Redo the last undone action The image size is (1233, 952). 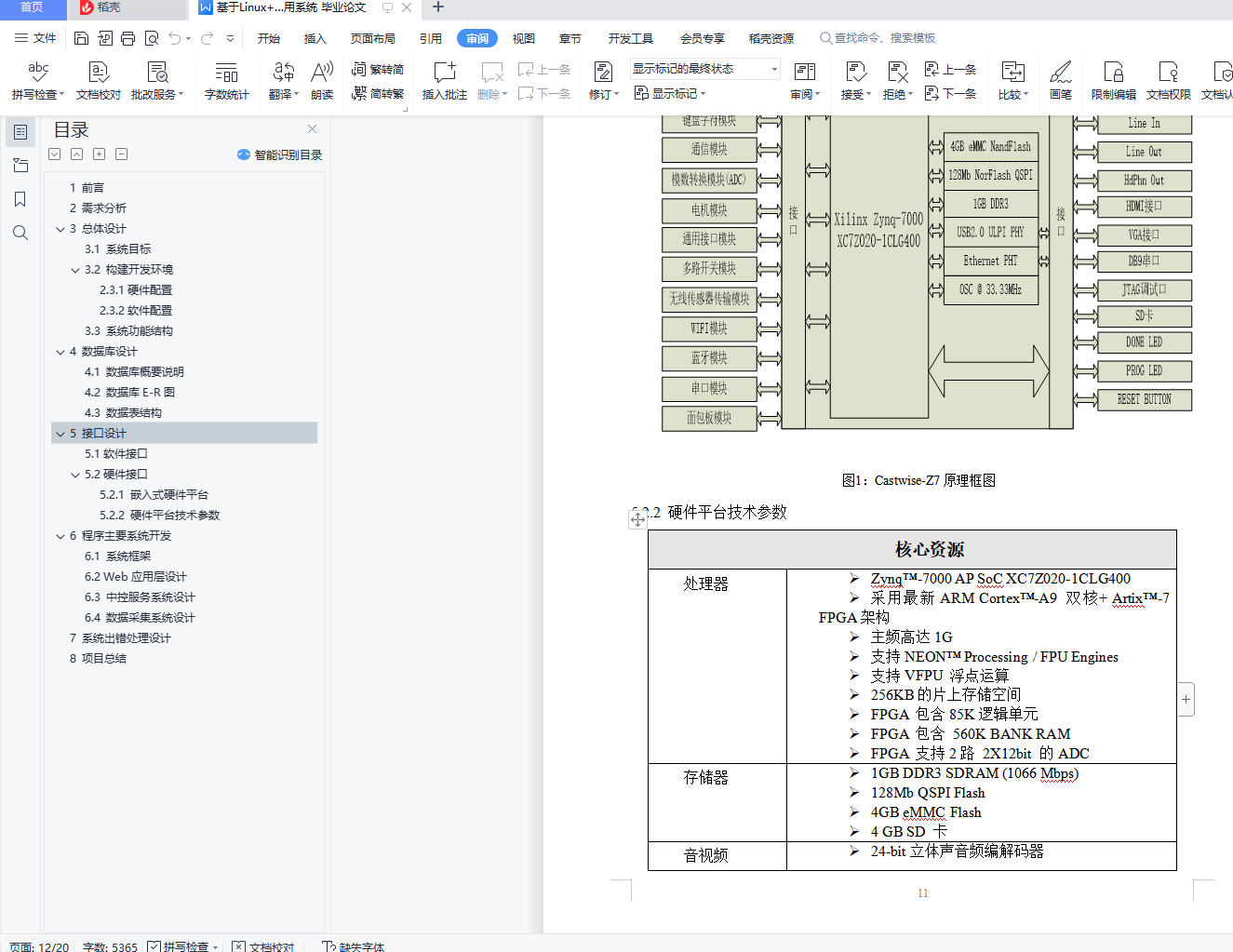coord(207,38)
